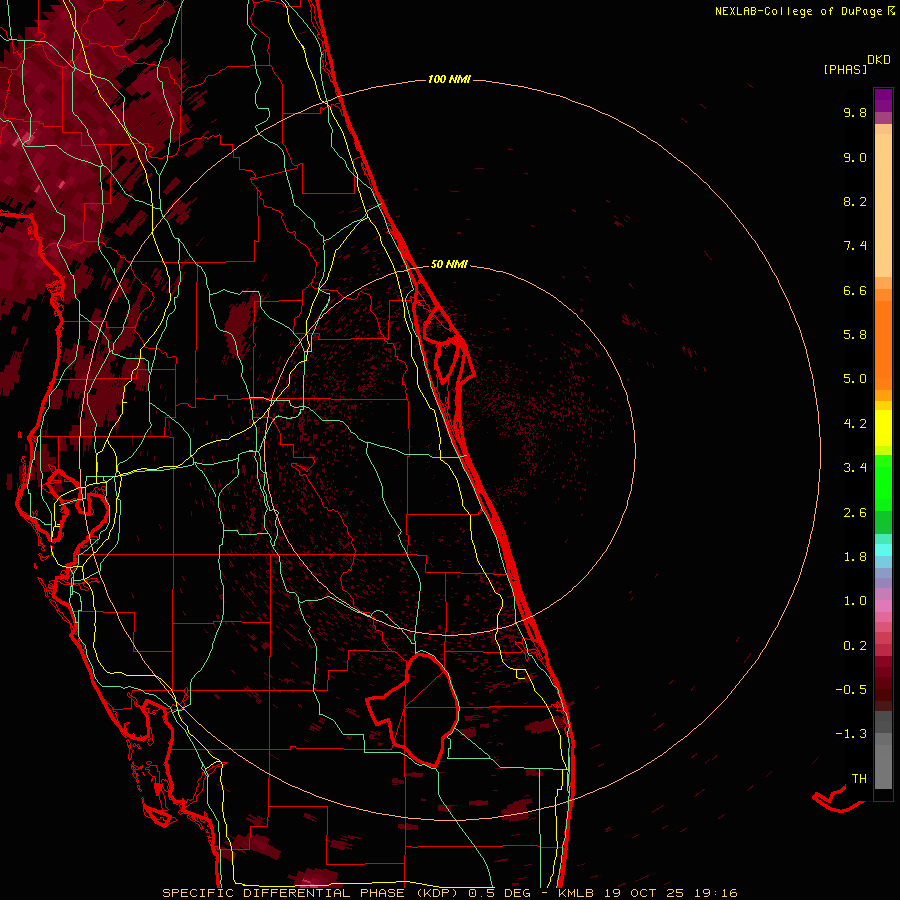Click the 9.8 value on the color scale

pyautogui.click(x=855, y=112)
